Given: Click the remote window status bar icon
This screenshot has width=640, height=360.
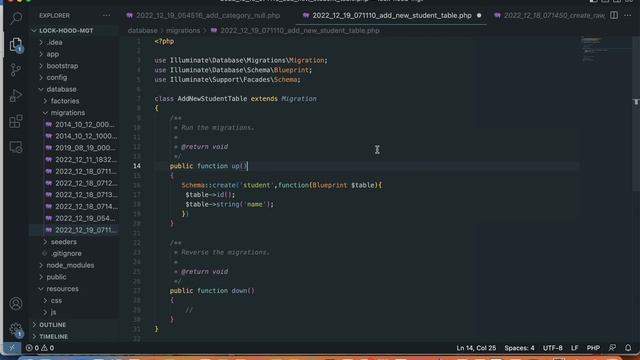Looking at the screenshot, I should [12, 348].
